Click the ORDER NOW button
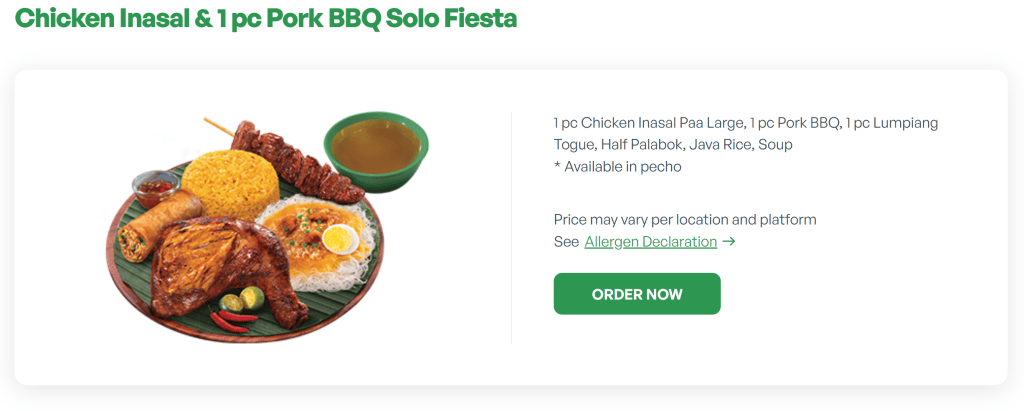 tap(637, 294)
